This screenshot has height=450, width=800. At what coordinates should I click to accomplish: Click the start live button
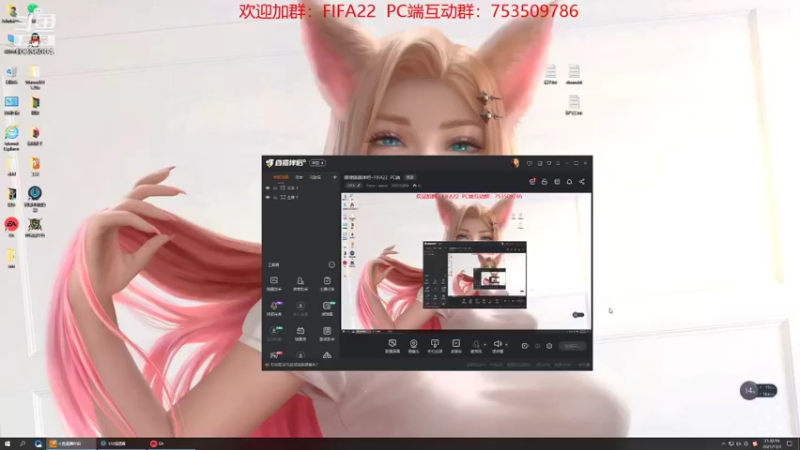tap(572, 346)
